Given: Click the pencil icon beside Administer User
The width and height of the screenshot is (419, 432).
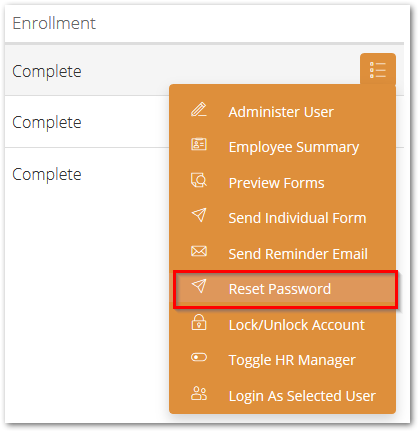Looking at the screenshot, I should click(199, 110).
